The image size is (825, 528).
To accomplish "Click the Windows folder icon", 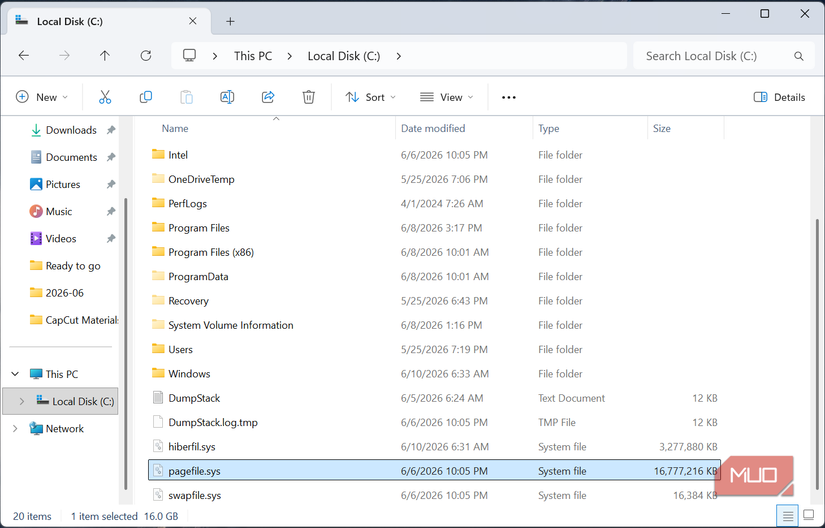I will click(x=158, y=373).
